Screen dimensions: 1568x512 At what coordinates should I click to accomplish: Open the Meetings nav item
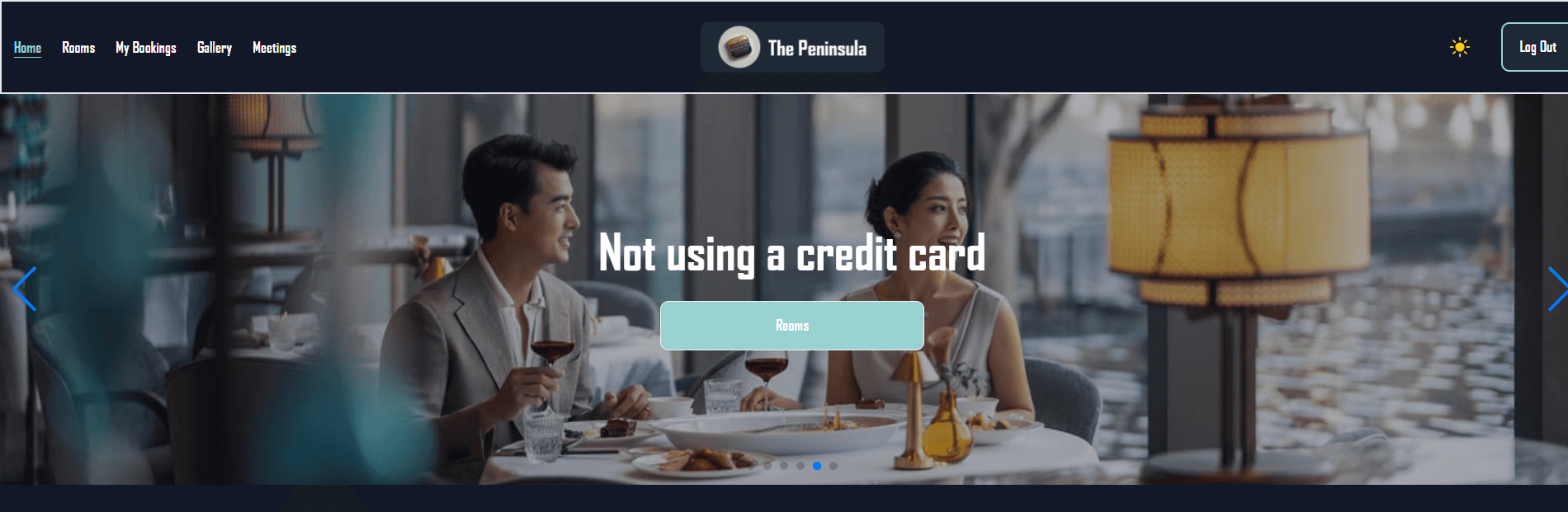274,48
